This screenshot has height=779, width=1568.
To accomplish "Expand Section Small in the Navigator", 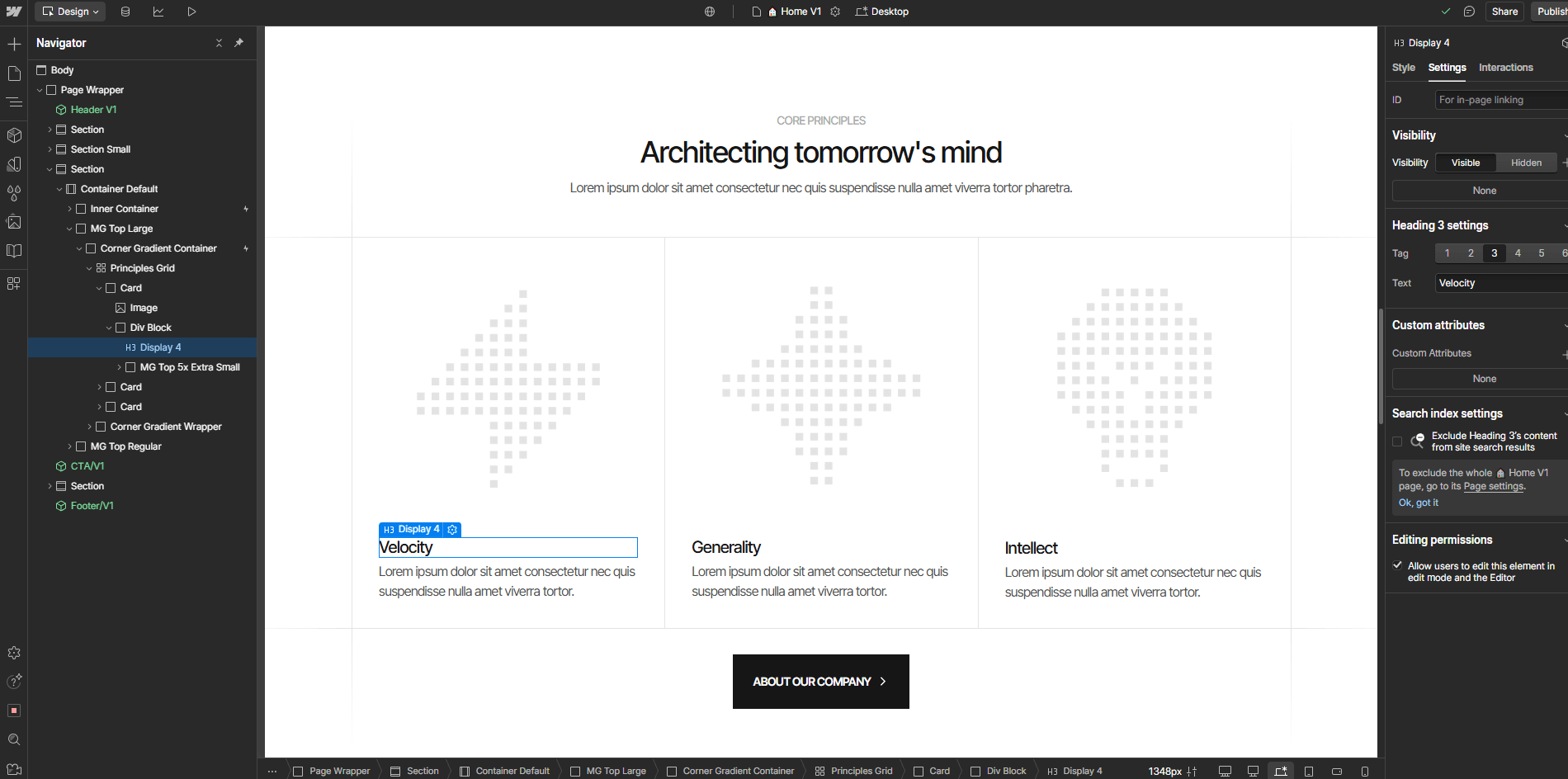I will click(50, 149).
